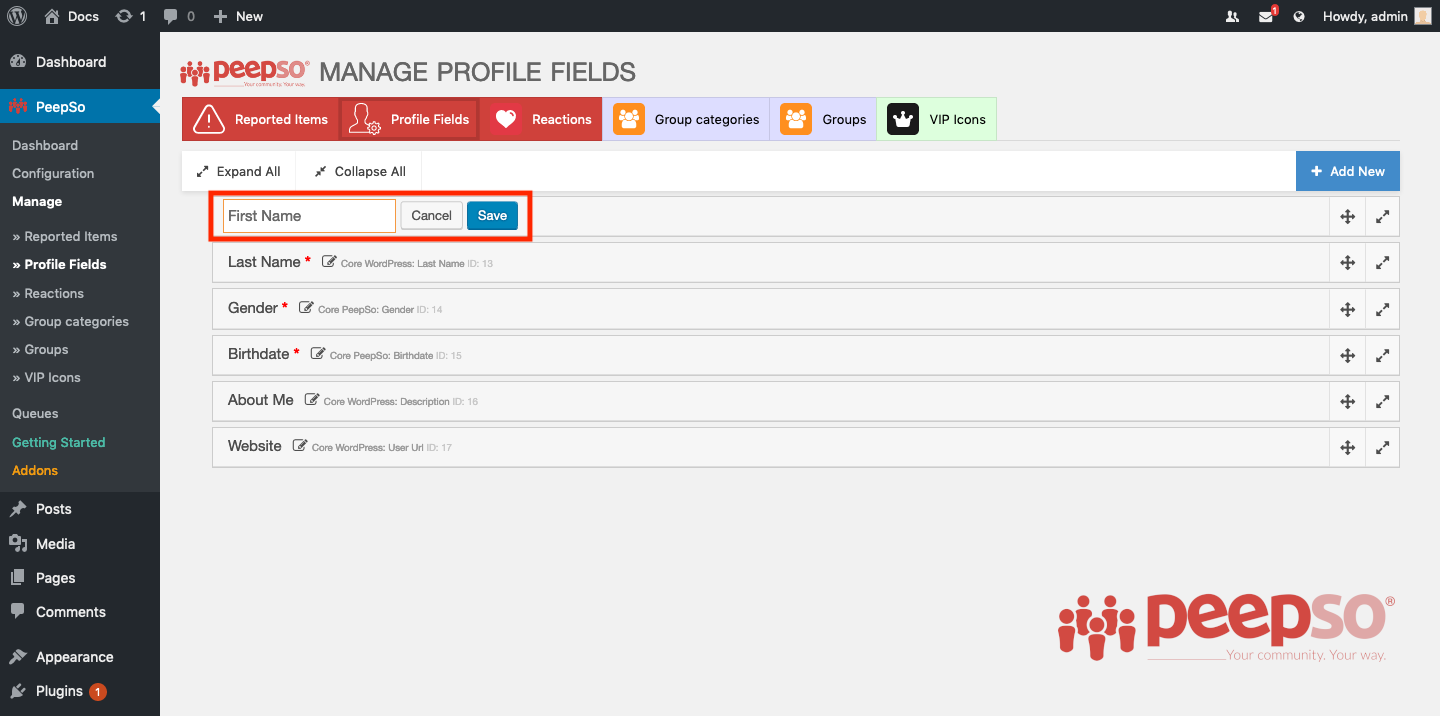
Task: Open the Media menu
Action: [x=80, y=544]
